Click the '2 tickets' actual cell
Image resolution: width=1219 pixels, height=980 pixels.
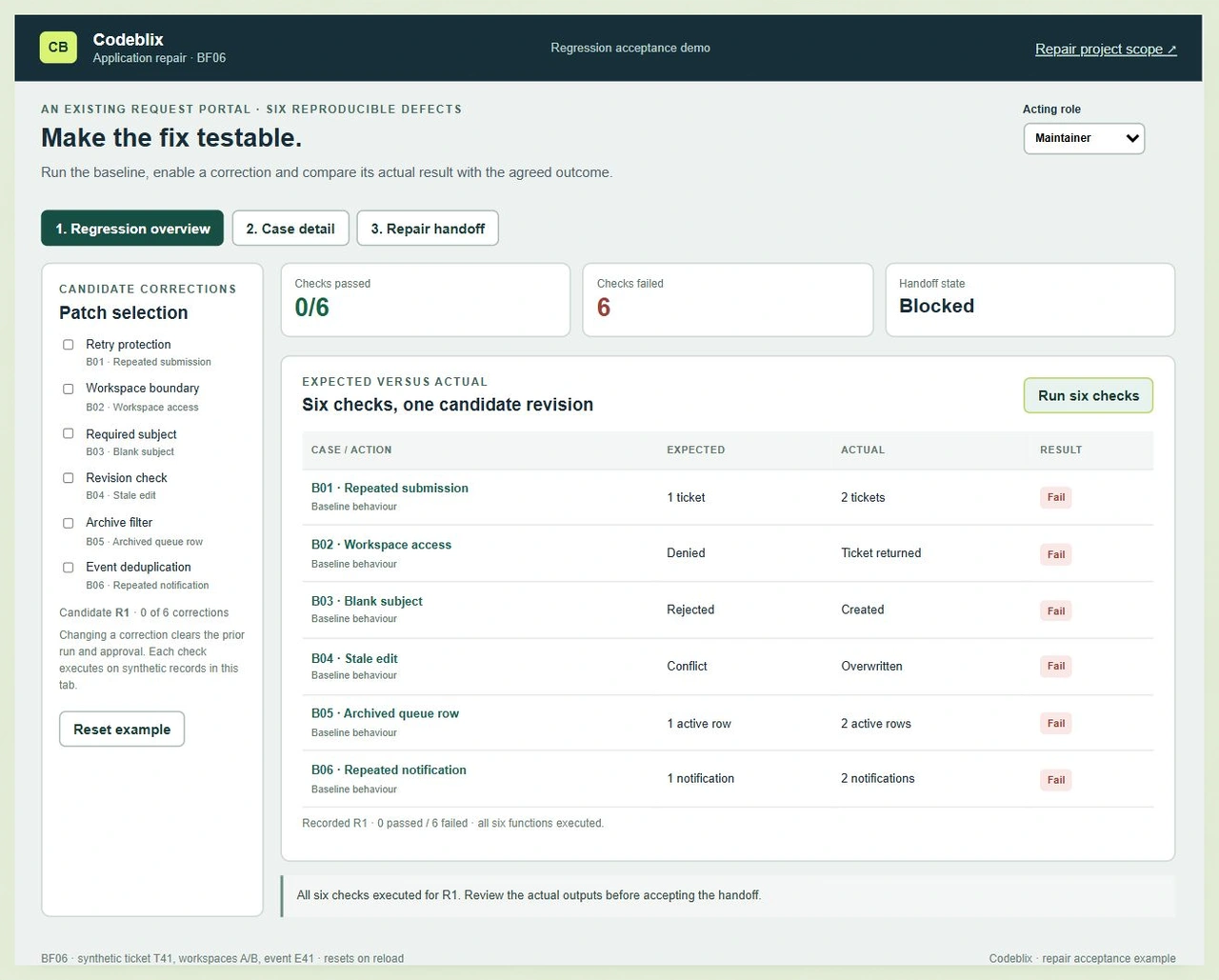tap(863, 497)
